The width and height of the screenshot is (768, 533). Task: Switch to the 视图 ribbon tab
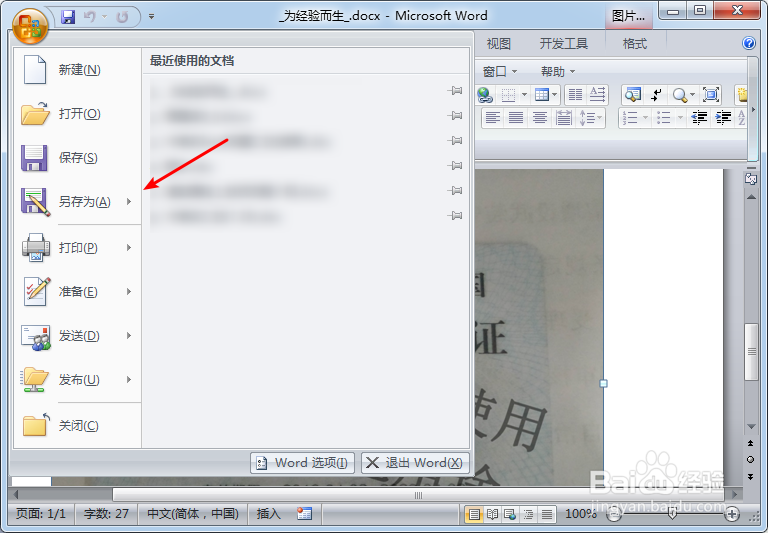499,44
